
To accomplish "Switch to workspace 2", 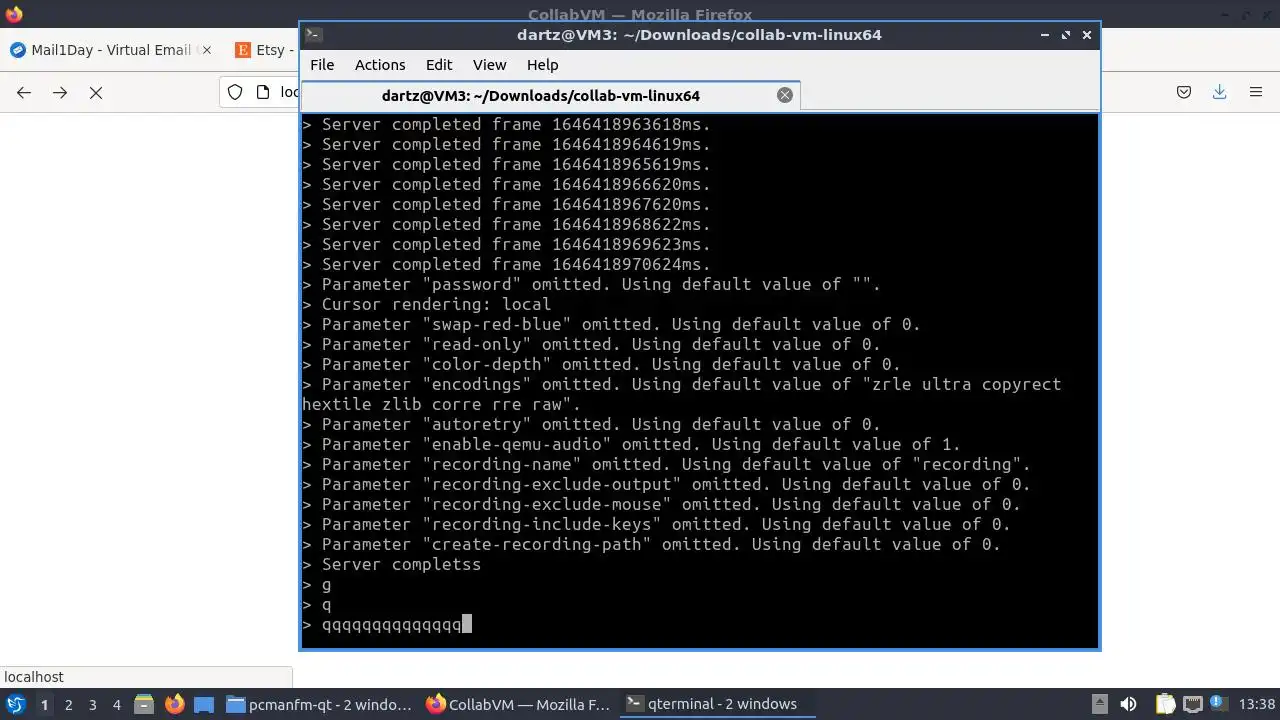I will point(68,704).
